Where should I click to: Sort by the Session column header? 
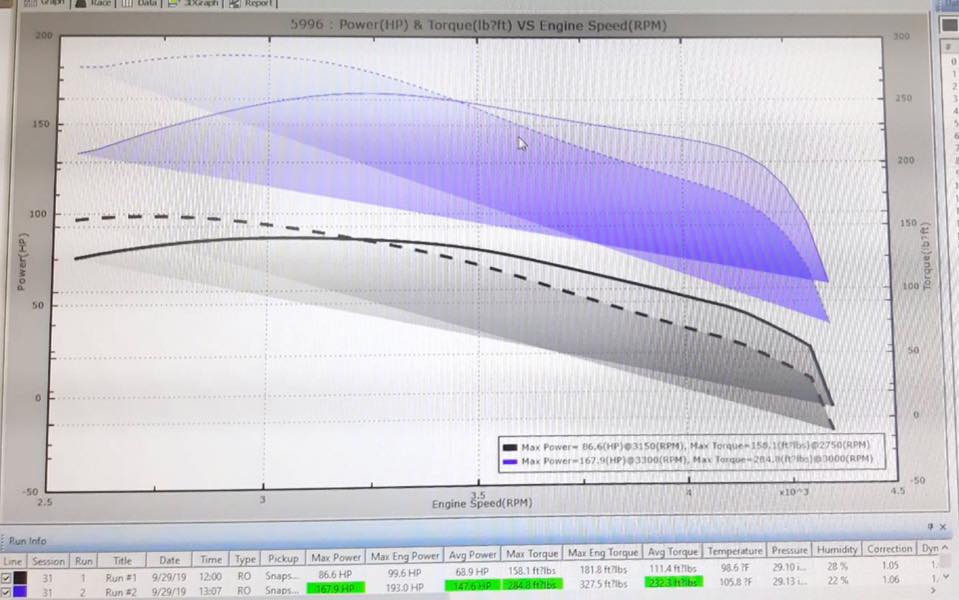pyautogui.click(x=48, y=561)
